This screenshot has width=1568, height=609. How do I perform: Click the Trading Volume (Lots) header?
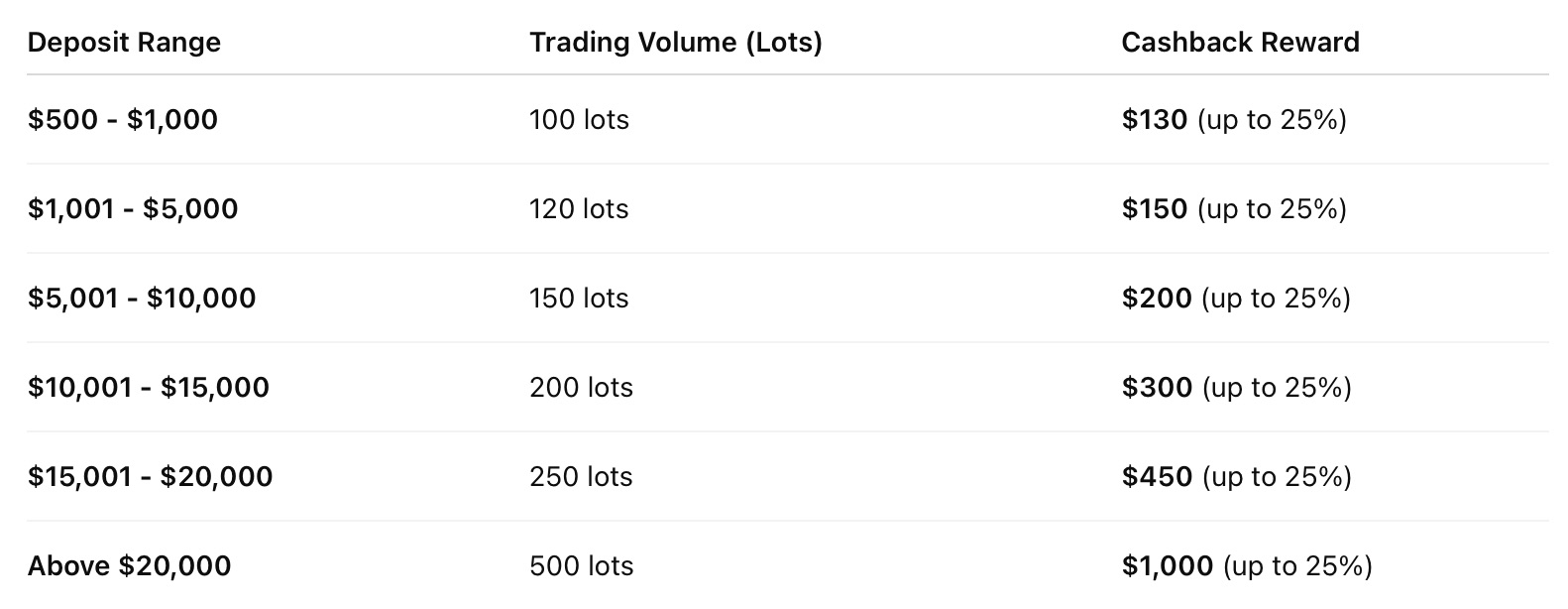[x=675, y=43]
